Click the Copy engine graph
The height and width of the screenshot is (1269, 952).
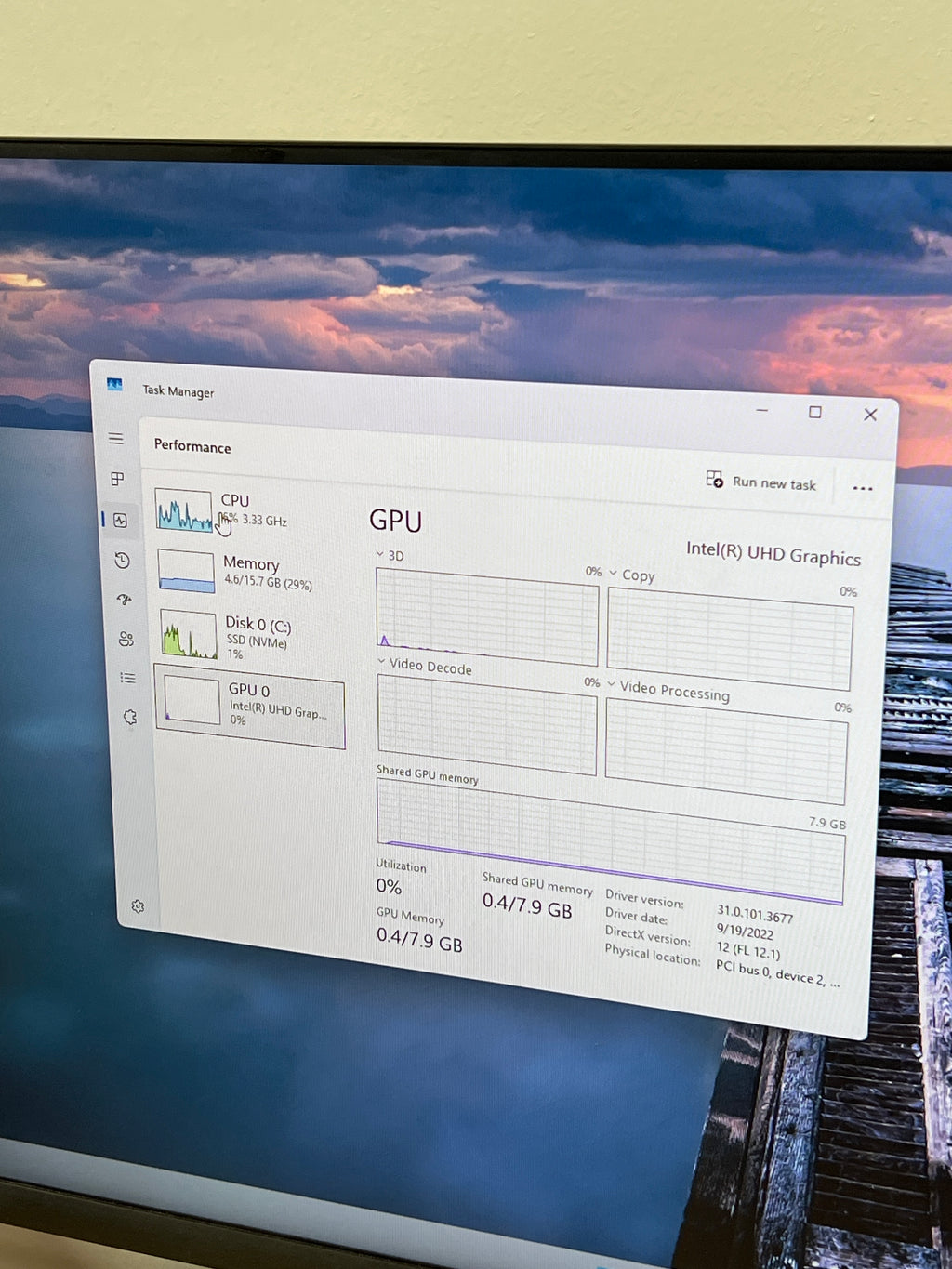730,640
